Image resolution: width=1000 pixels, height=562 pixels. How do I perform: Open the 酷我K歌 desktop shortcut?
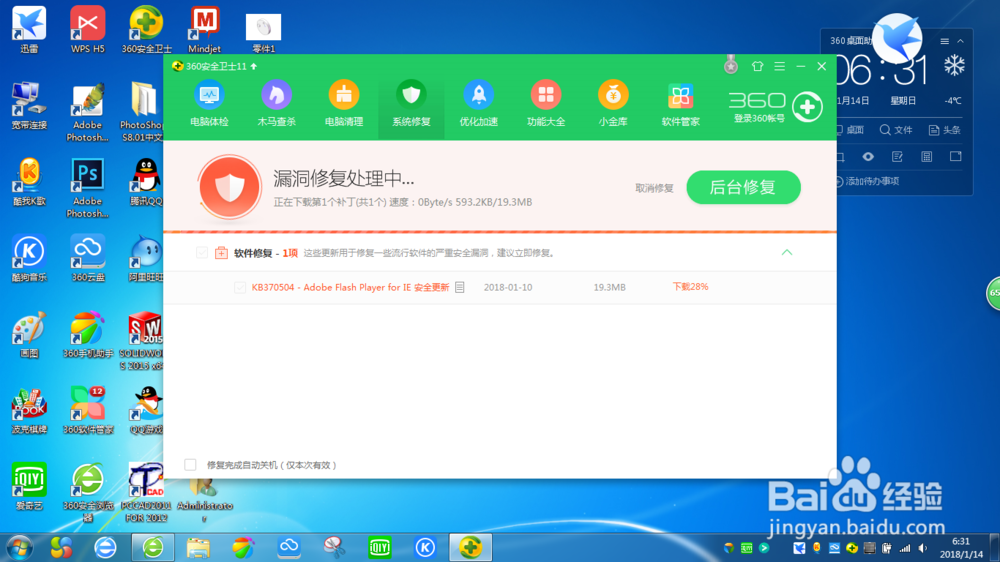coord(29,182)
